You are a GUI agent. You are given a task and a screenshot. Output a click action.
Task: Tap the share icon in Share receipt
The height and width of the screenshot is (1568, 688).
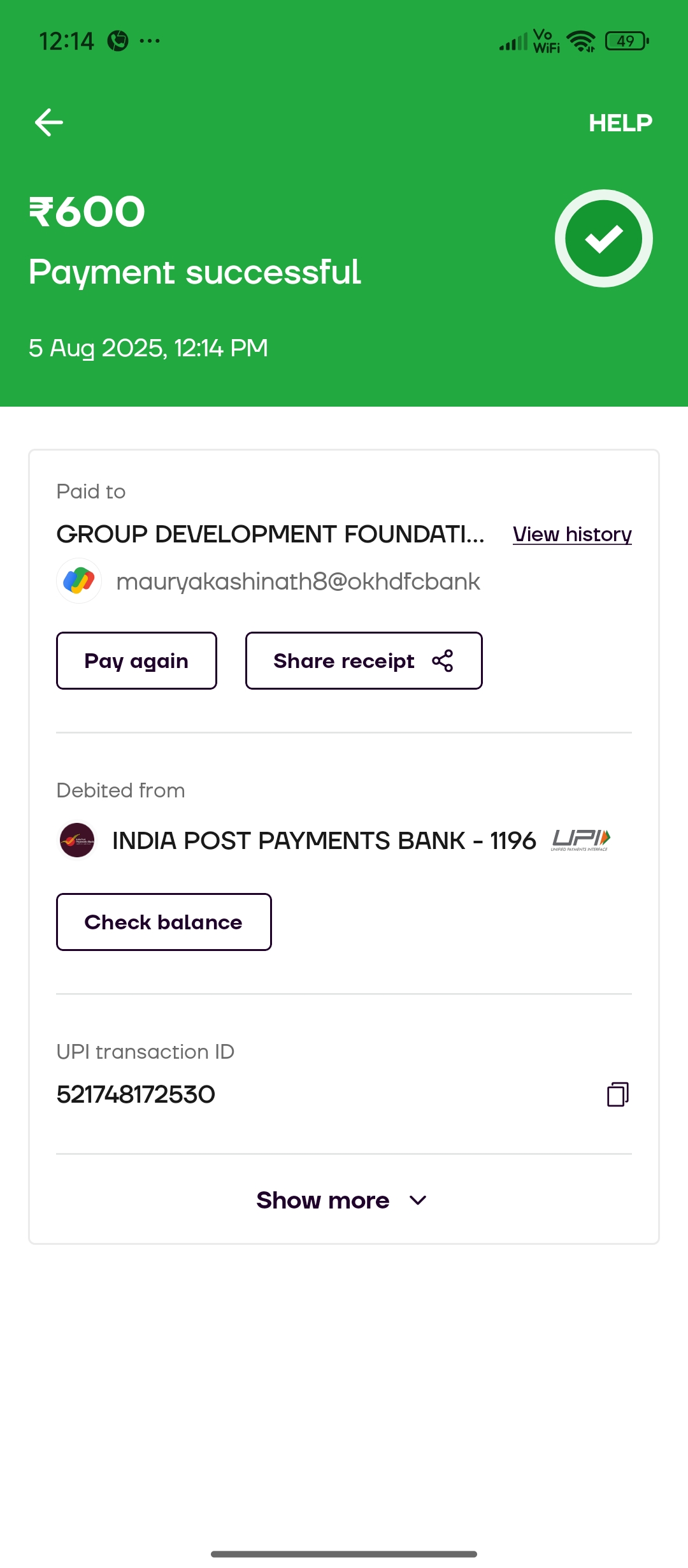coord(442,661)
